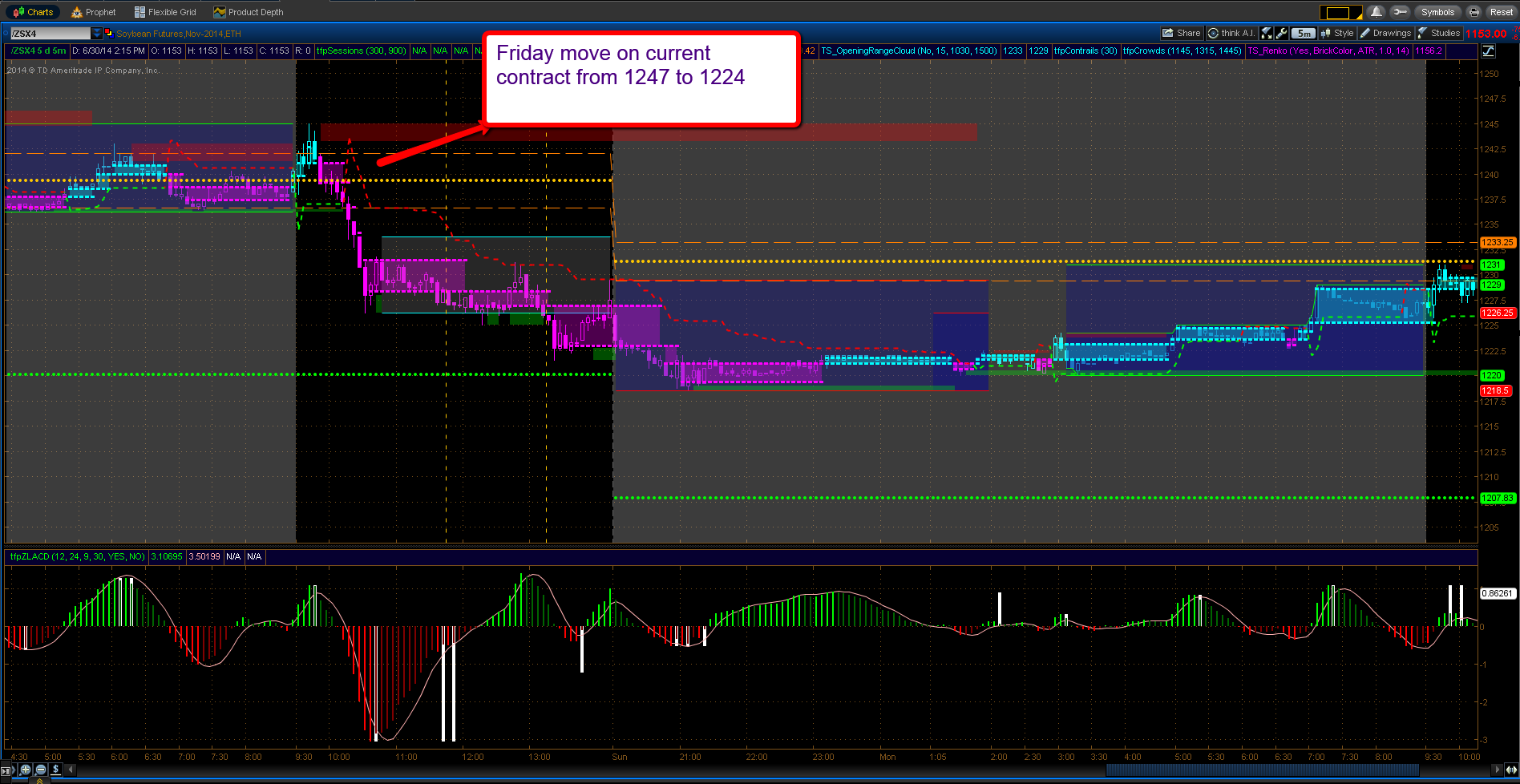Click the 1218.5 red price bubble
1520x784 pixels.
(x=1494, y=390)
